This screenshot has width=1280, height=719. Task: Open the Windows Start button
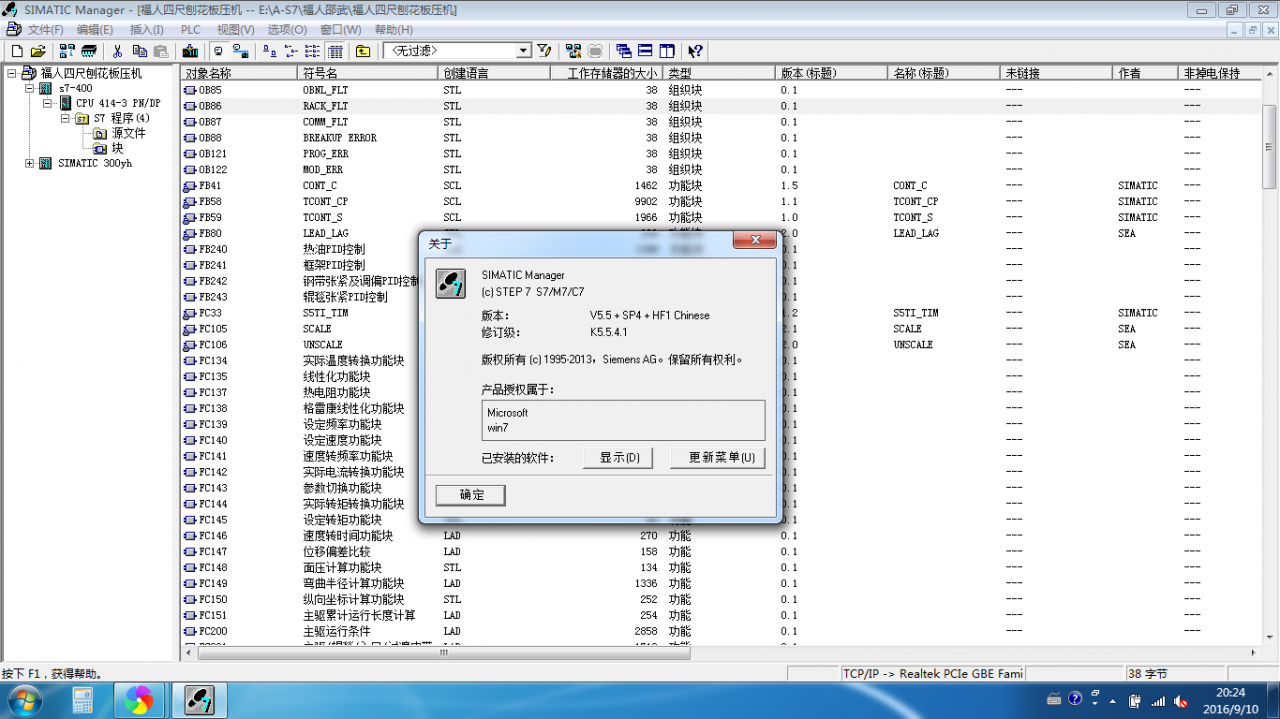[x=23, y=699]
